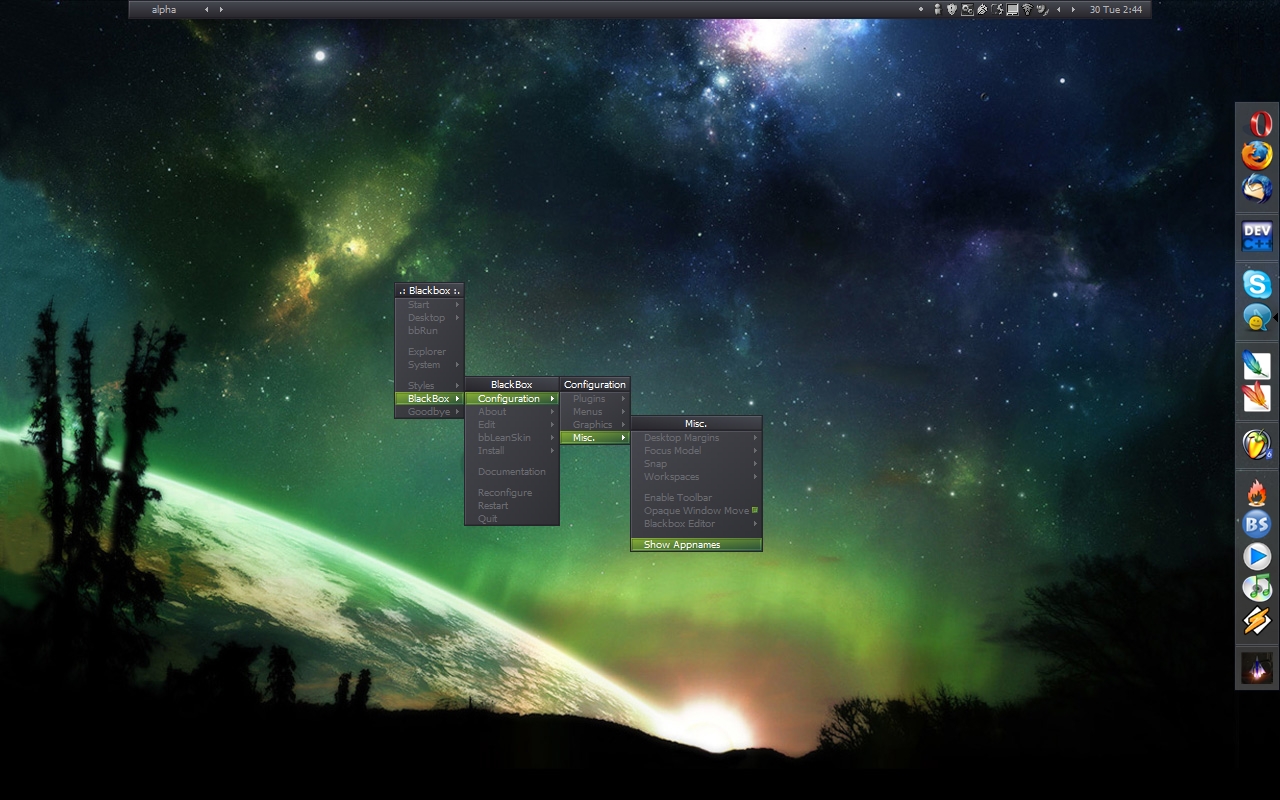The width and height of the screenshot is (1280, 800).
Task: Select the highlighted Misc. entry
Action: click(595, 438)
